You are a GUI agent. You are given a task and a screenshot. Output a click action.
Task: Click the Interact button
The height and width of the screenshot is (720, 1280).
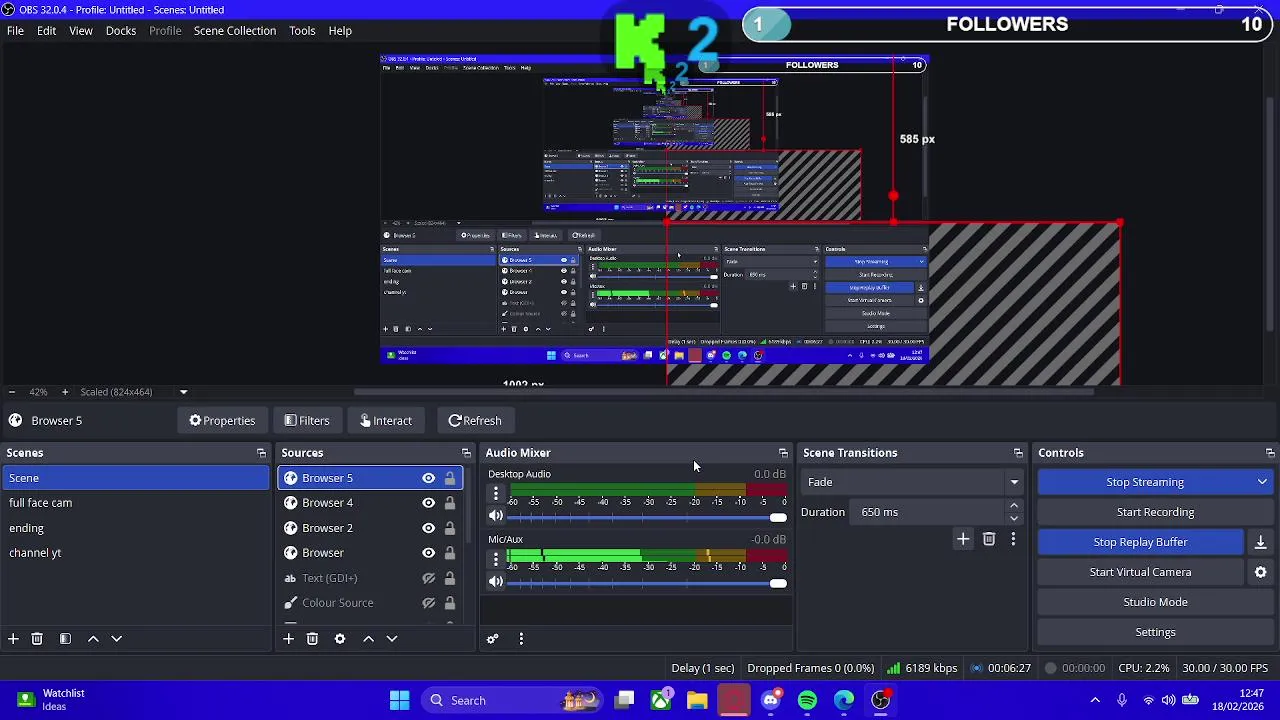[386, 421]
